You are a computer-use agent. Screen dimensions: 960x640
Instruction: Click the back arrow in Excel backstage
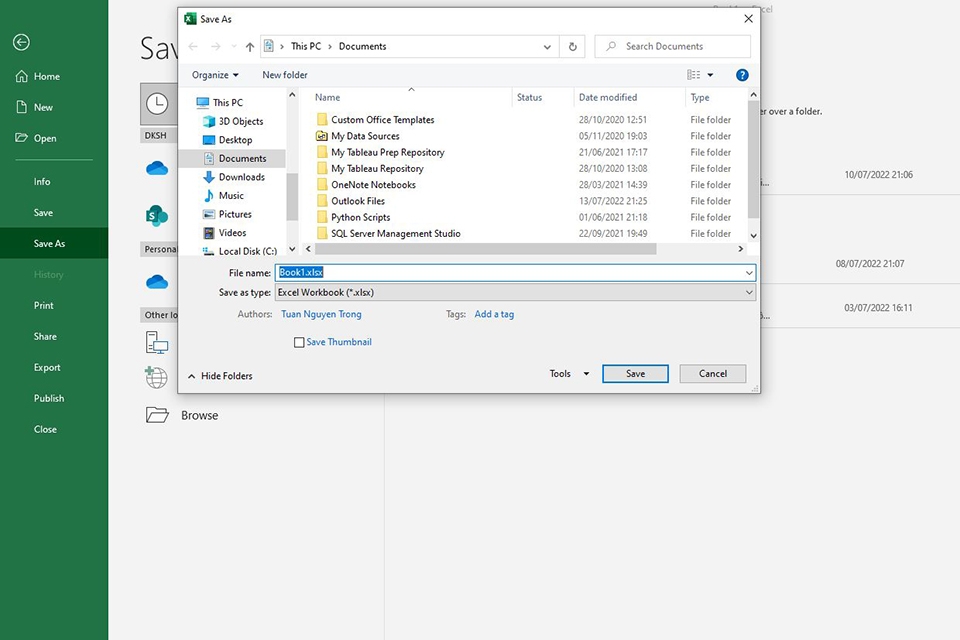[x=21, y=42]
